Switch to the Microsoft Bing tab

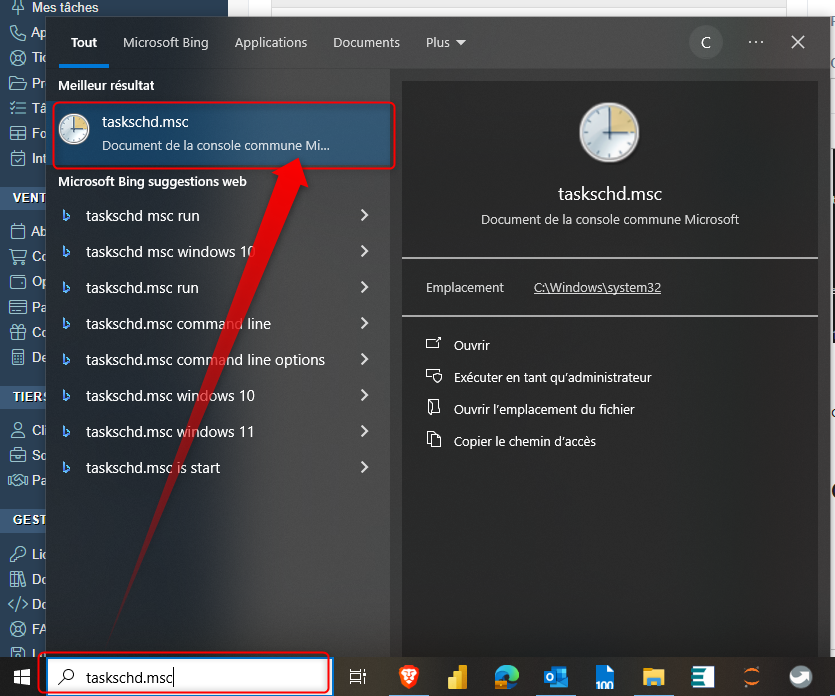tap(166, 43)
